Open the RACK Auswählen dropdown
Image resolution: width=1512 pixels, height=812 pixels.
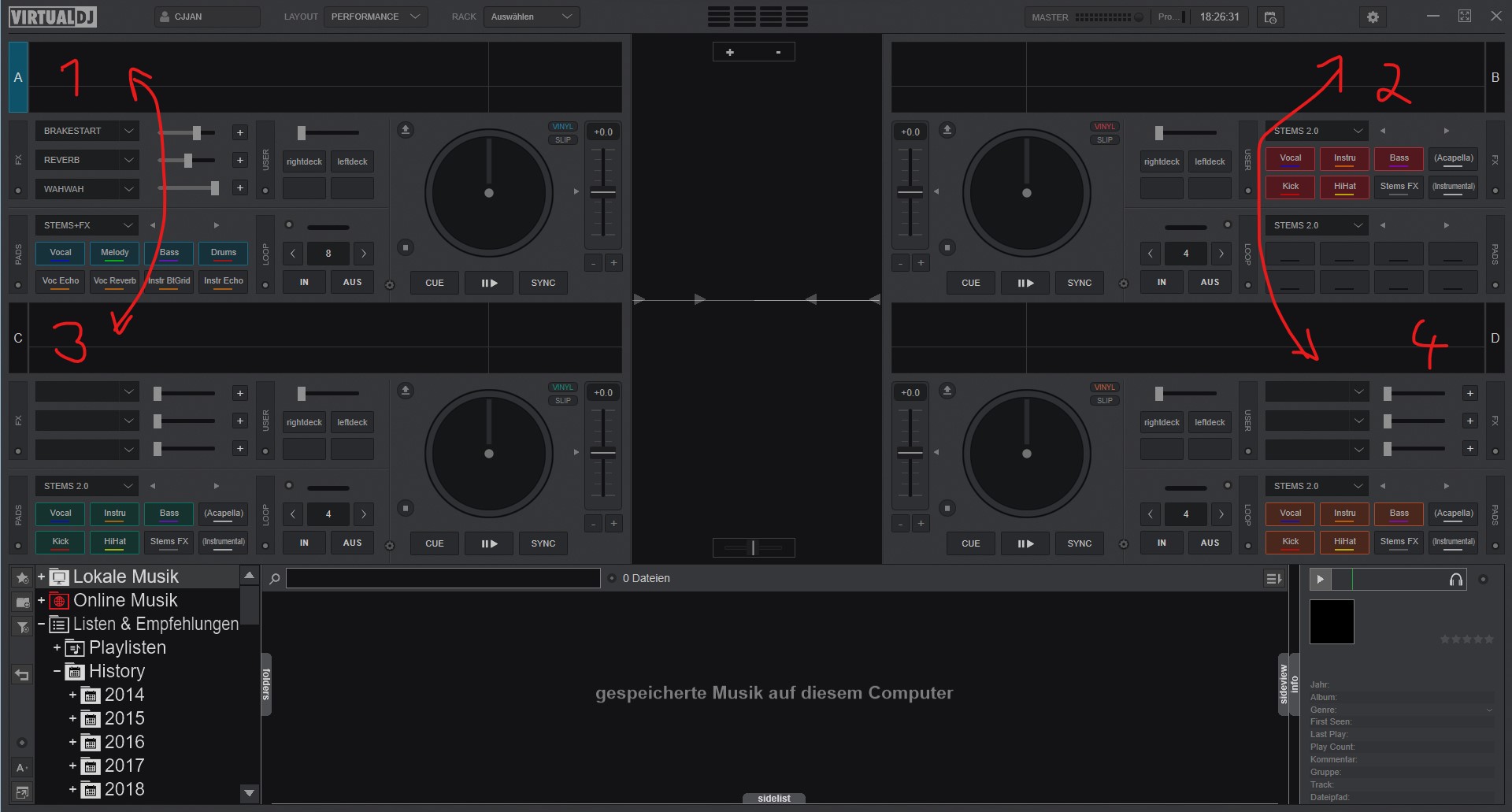coord(532,16)
